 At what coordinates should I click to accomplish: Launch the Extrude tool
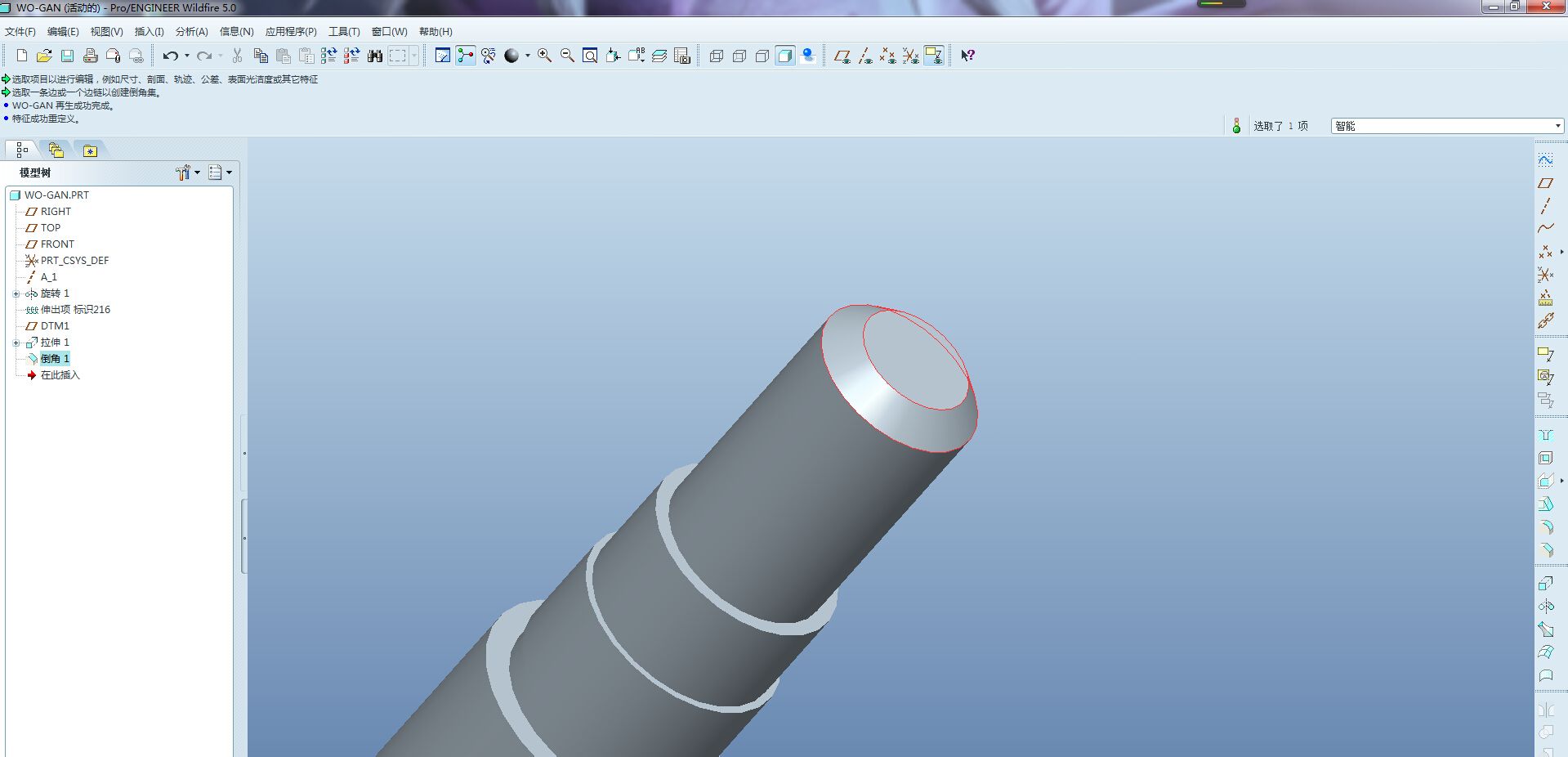[x=1545, y=583]
